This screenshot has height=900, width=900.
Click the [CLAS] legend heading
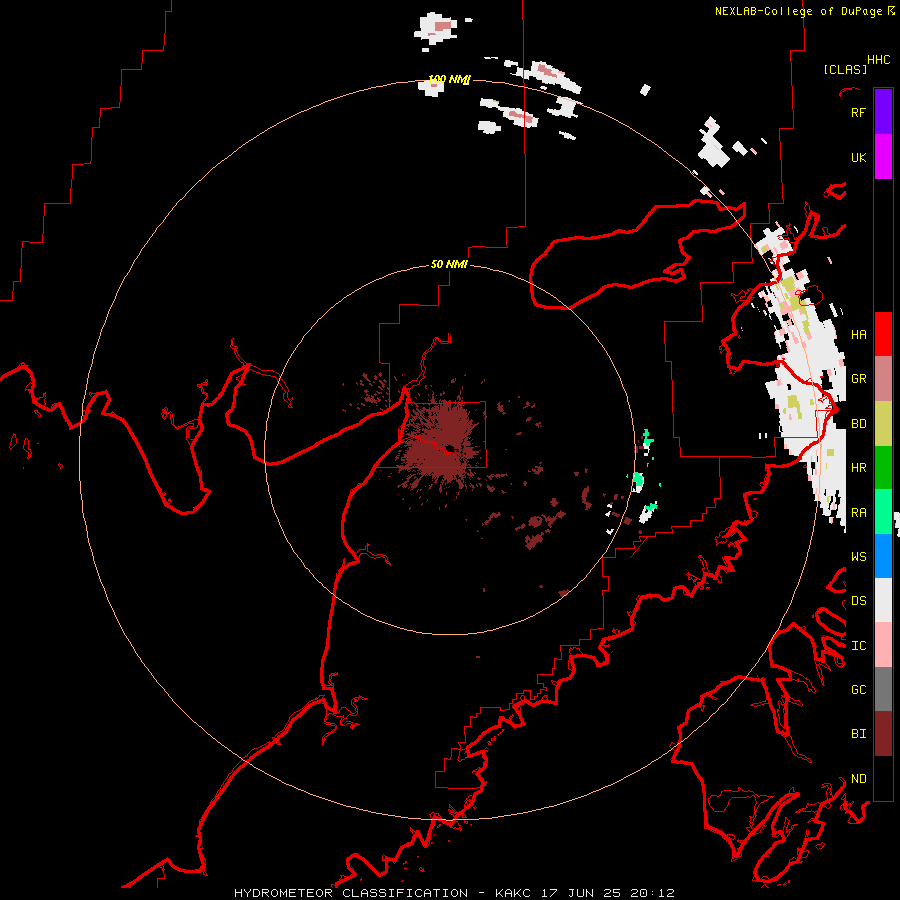pyautogui.click(x=845, y=69)
